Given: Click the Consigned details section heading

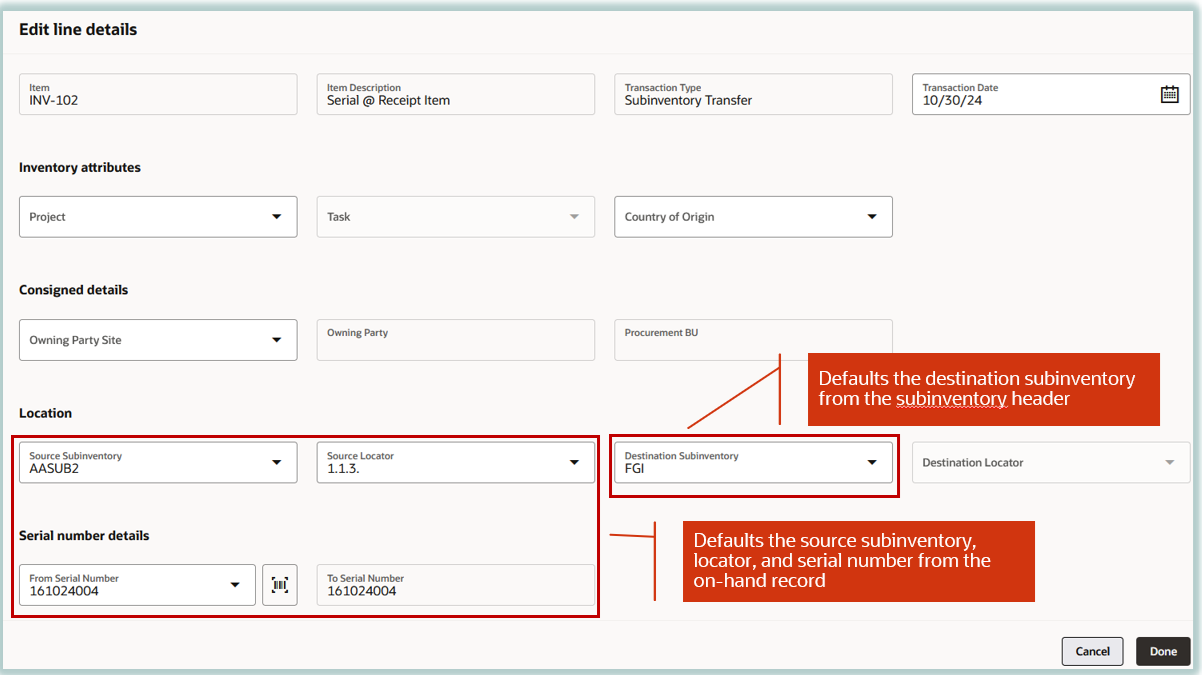Looking at the screenshot, I should point(74,290).
